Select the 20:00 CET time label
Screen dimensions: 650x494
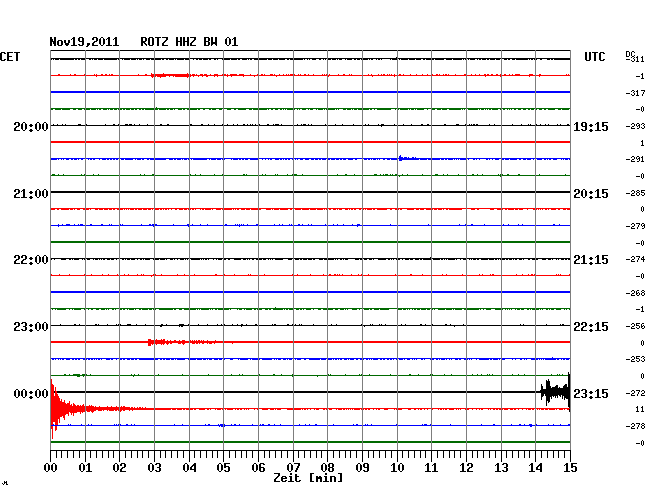coord(31,127)
